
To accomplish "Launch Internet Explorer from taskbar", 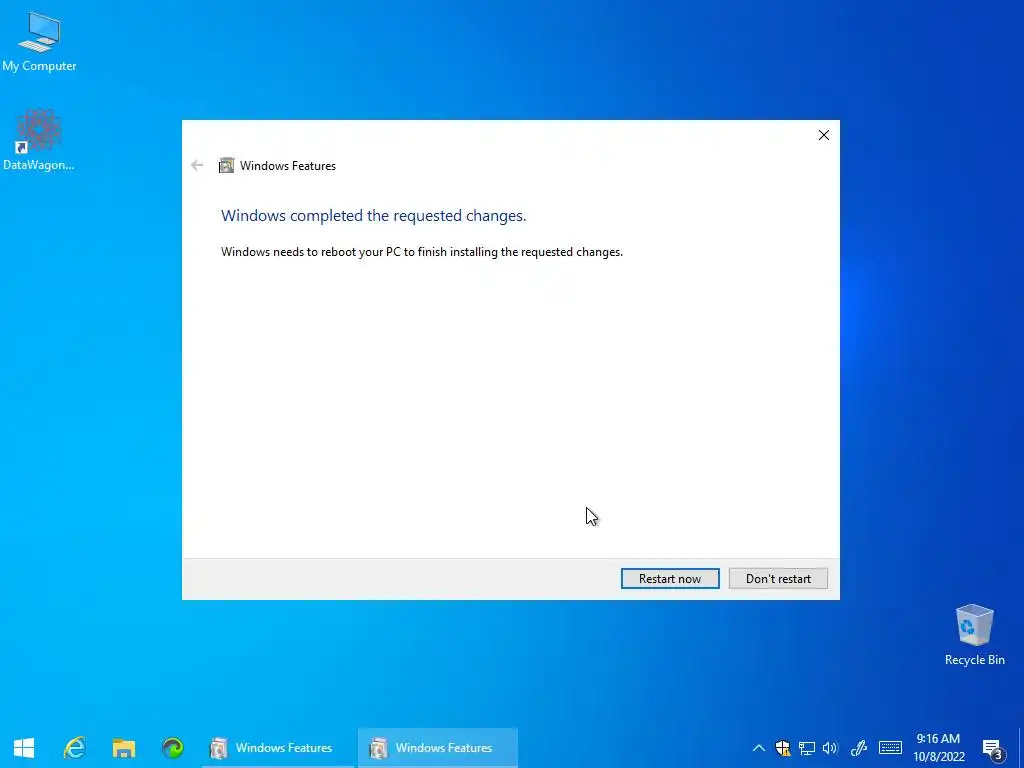I will [x=74, y=748].
